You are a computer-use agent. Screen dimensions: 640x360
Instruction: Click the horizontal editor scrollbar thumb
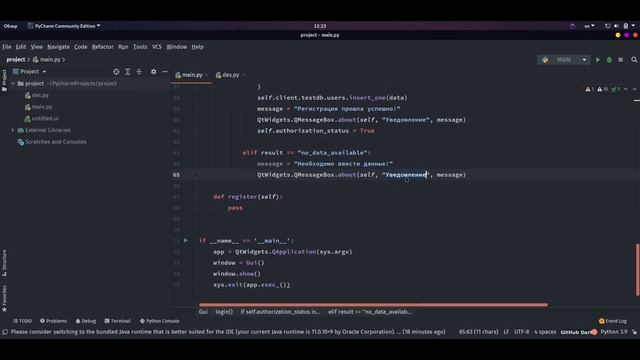(x=373, y=304)
